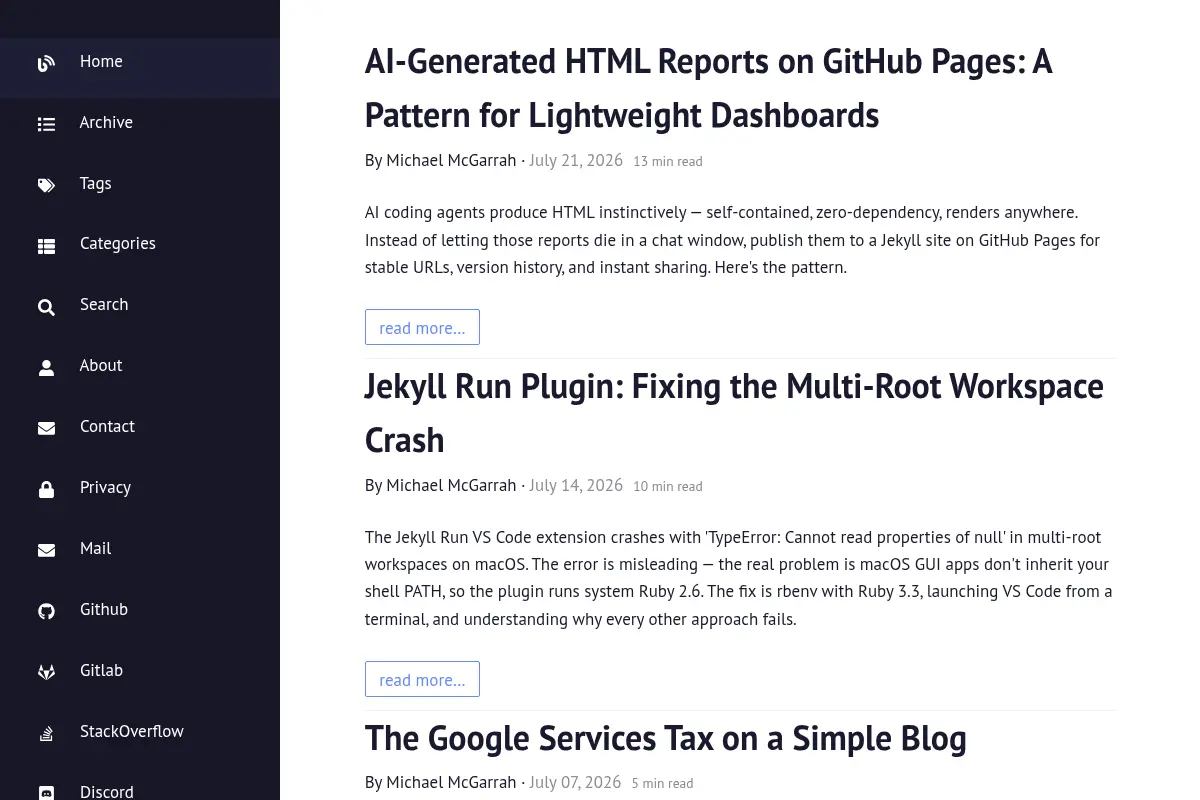Click the Jekyll Run VS Code excerpt paragraph
Image resolution: width=1200 pixels, height=800 pixels.
pyautogui.click(x=739, y=578)
